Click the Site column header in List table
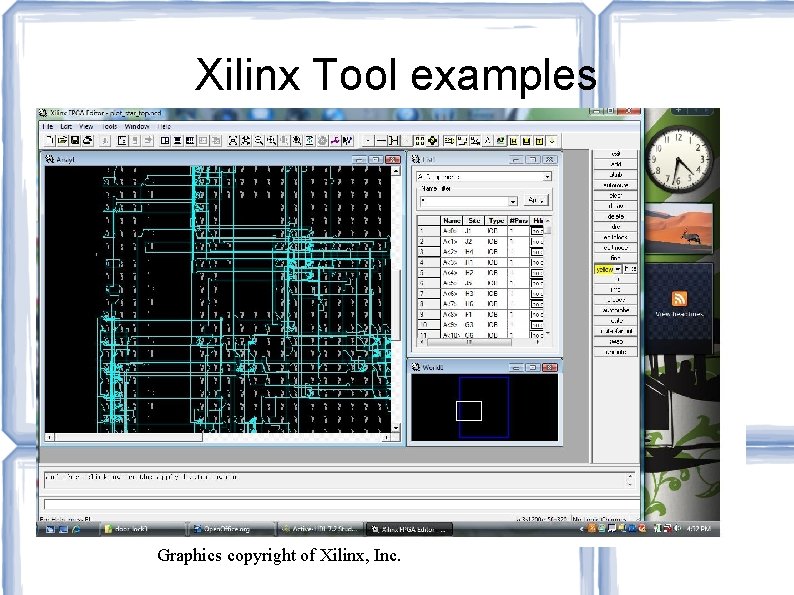This screenshot has width=794, height=595. tap(474, 220)
